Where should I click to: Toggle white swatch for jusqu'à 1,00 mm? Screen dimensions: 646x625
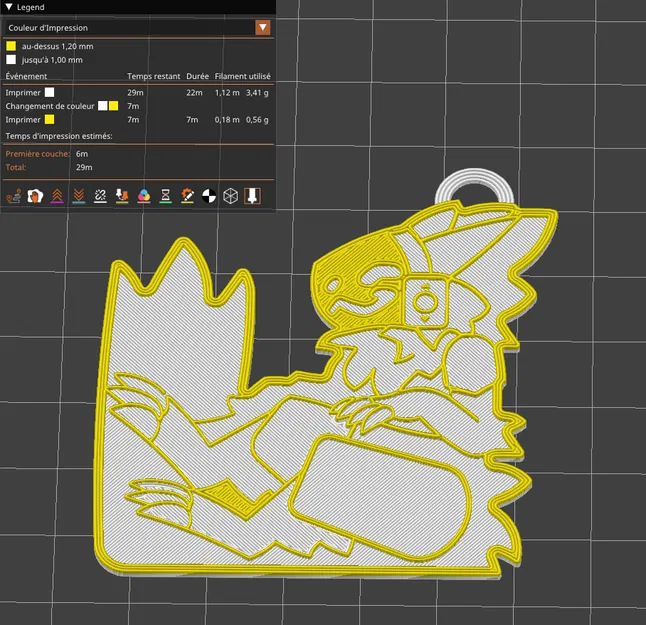[11, 60]
